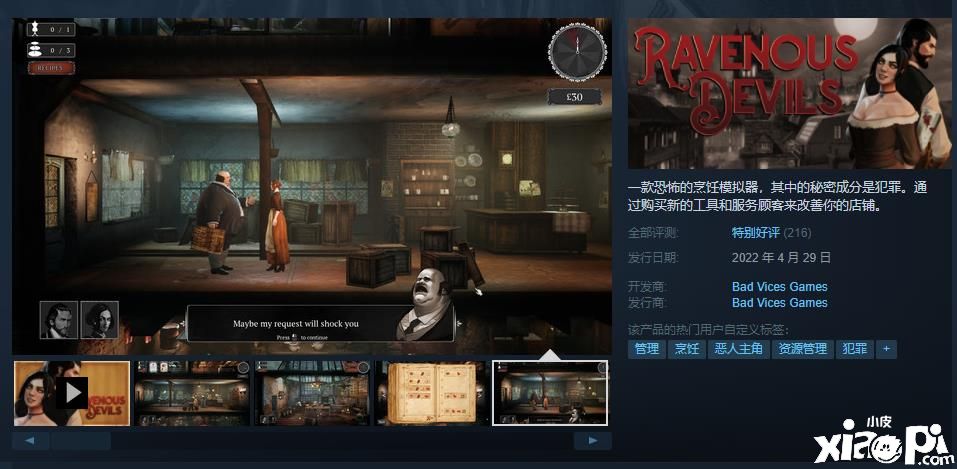Select the third screenshot thumbnail with greenhouse room
The width and height of the screenshot is (957, 469).
click(312, 393)
